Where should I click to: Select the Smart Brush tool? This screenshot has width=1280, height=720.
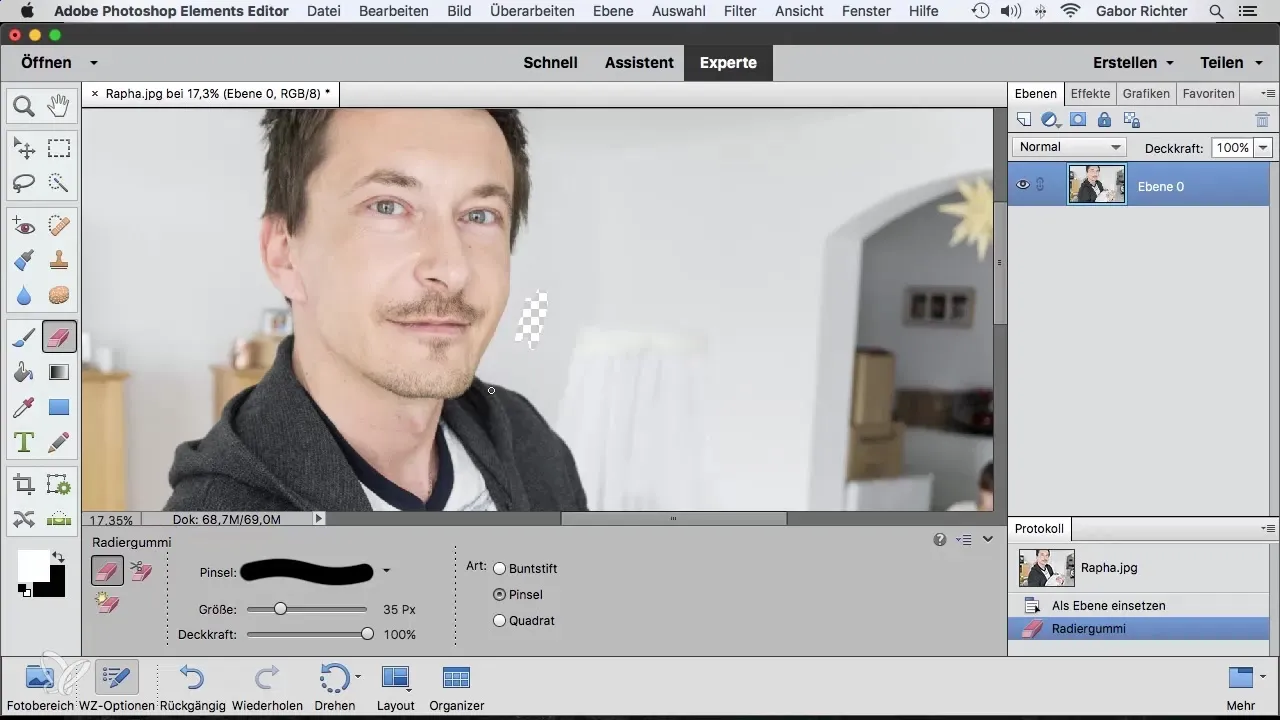(x=24, y=261)
